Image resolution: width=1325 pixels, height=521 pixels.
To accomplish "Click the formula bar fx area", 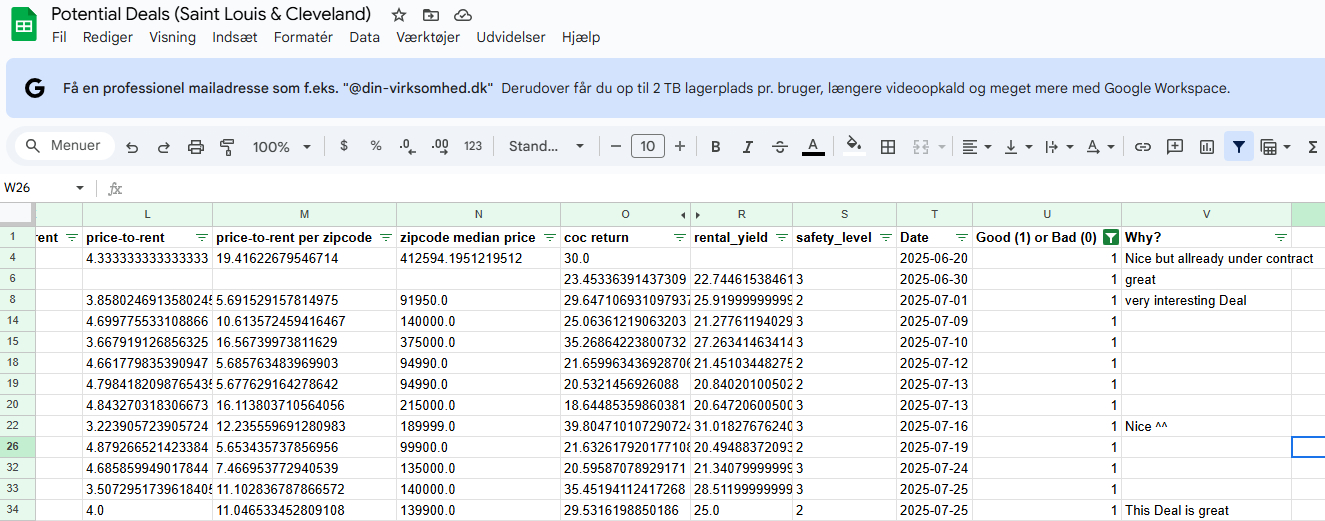I will click(x=116, y=188).
